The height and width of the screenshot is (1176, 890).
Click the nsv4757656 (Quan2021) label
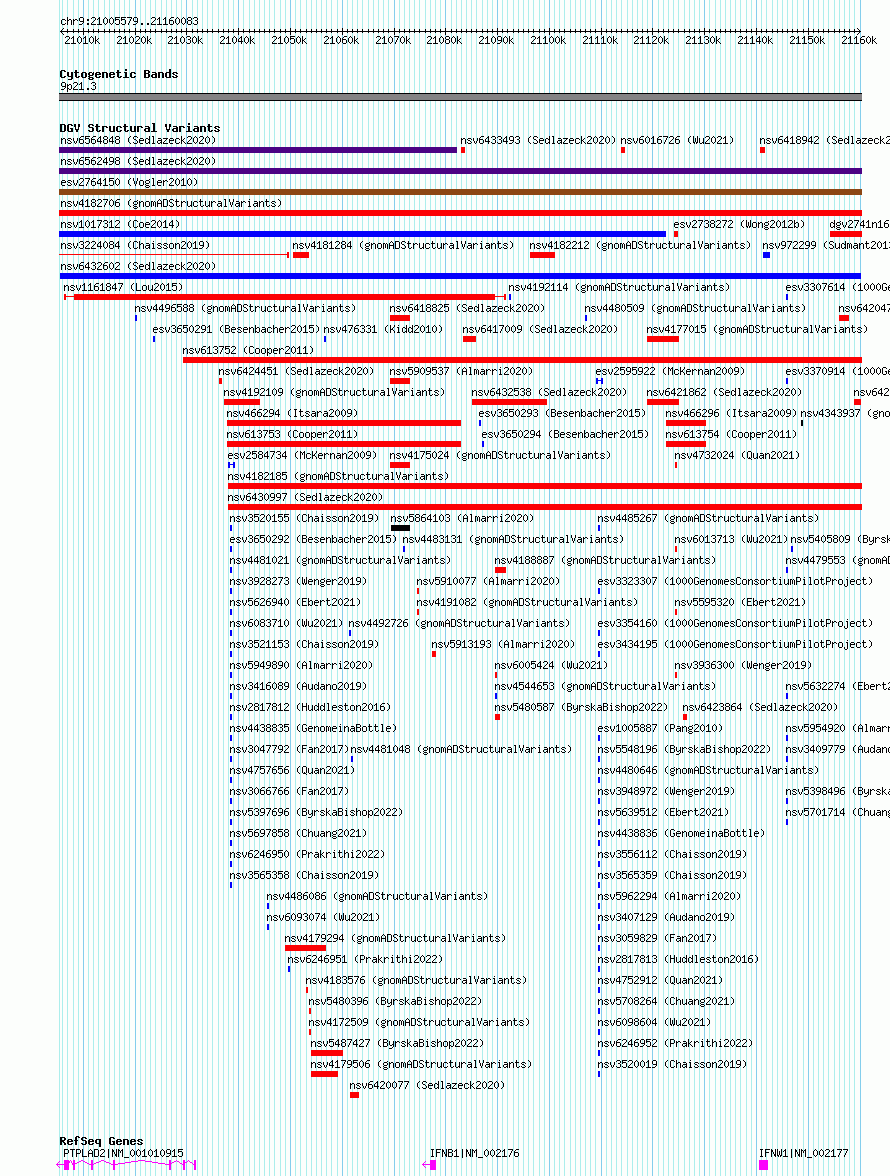pos(292,770)
